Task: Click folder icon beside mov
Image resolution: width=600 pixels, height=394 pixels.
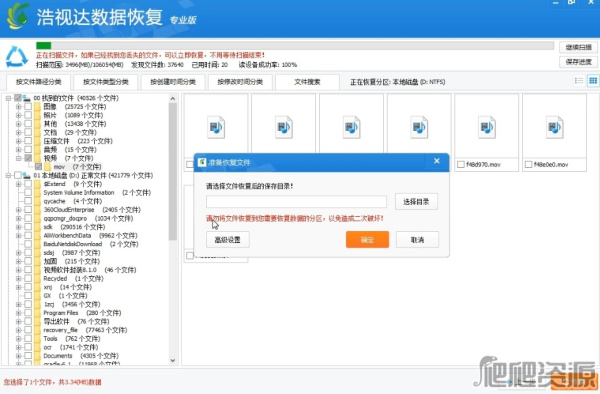Action: [47, 167]
